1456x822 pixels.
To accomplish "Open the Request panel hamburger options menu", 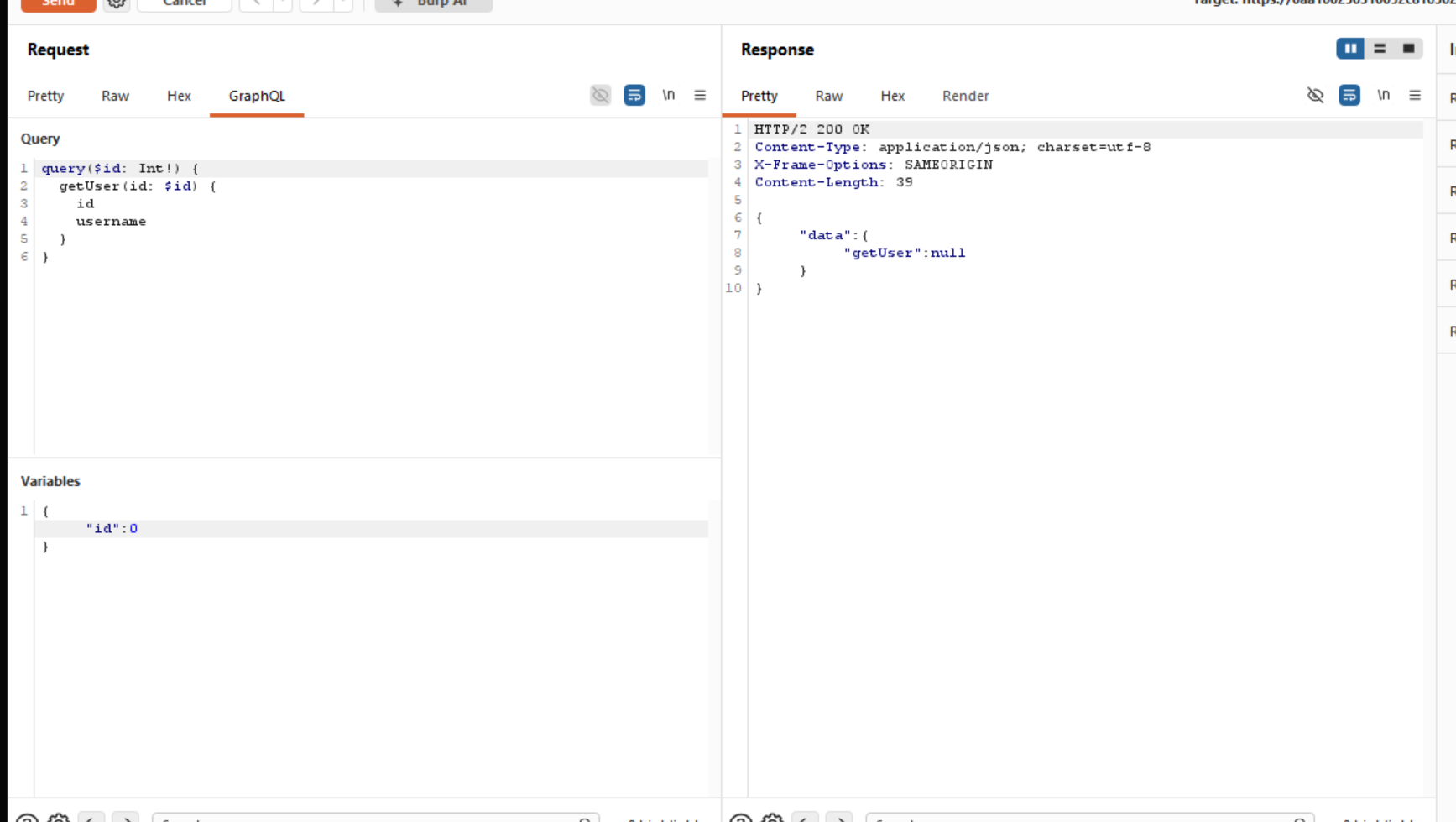I will point(700,95).
